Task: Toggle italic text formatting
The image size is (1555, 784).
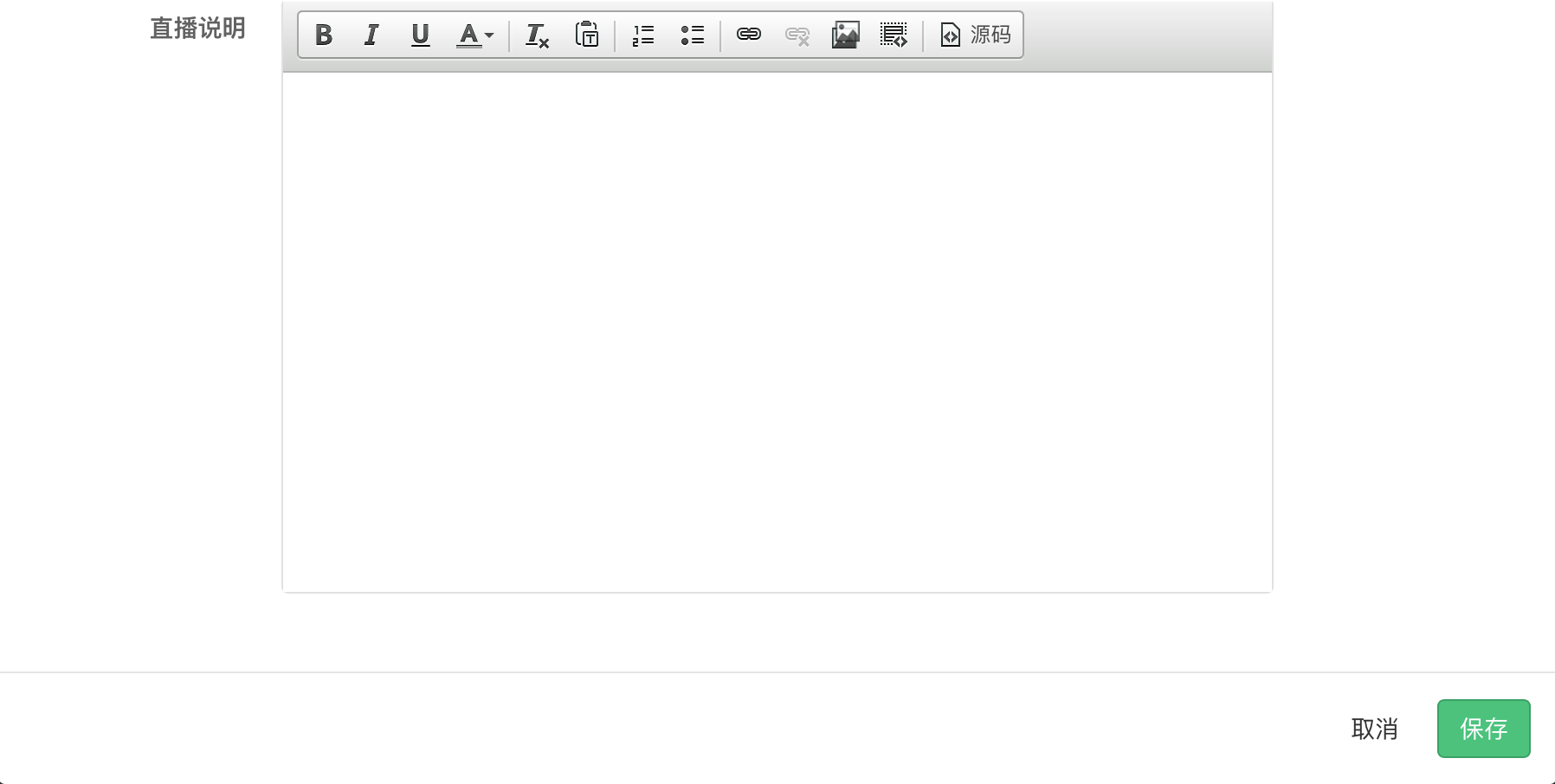Action: coord(371,35)
